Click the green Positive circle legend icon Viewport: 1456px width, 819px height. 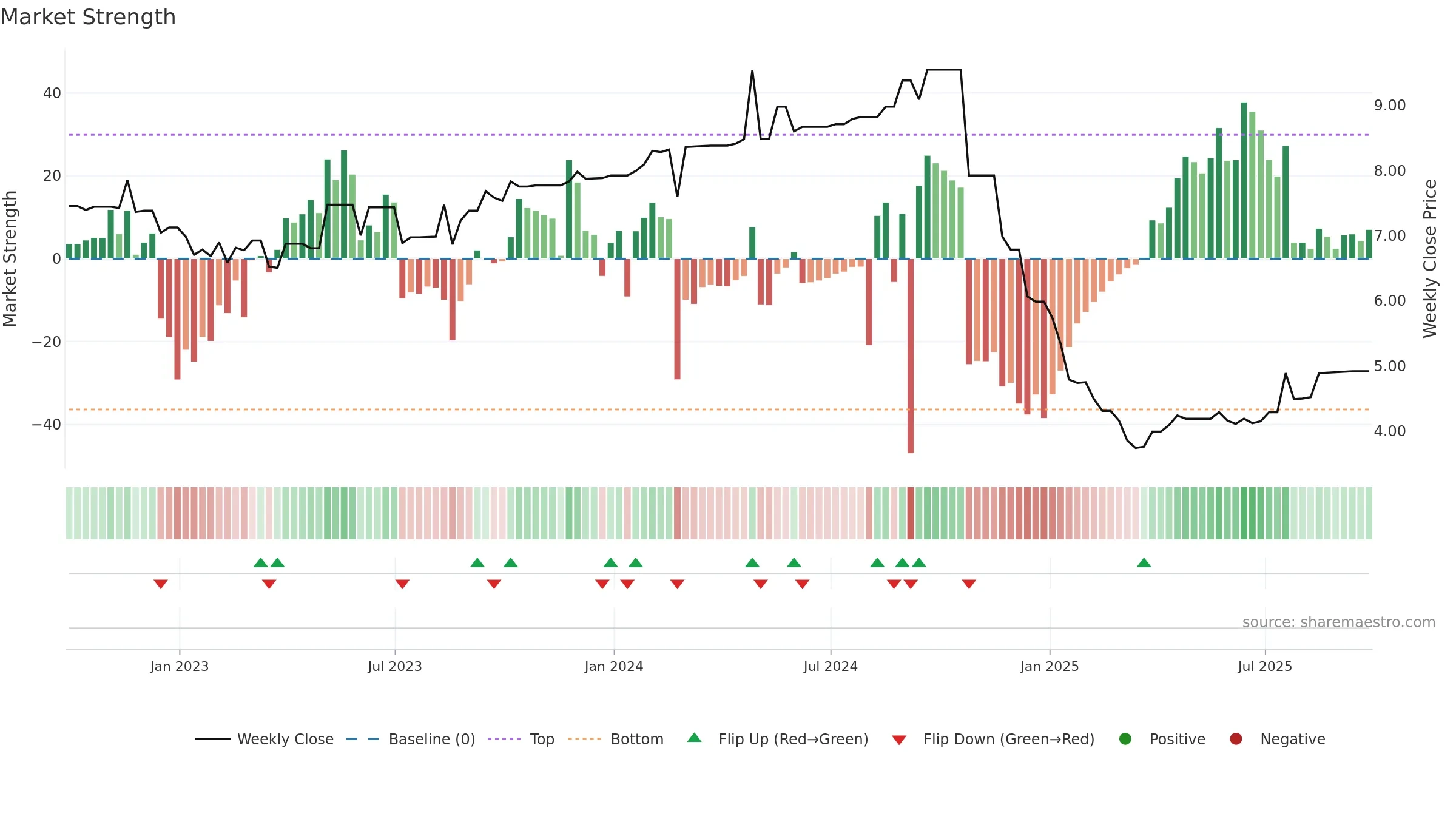[1125, 739]
